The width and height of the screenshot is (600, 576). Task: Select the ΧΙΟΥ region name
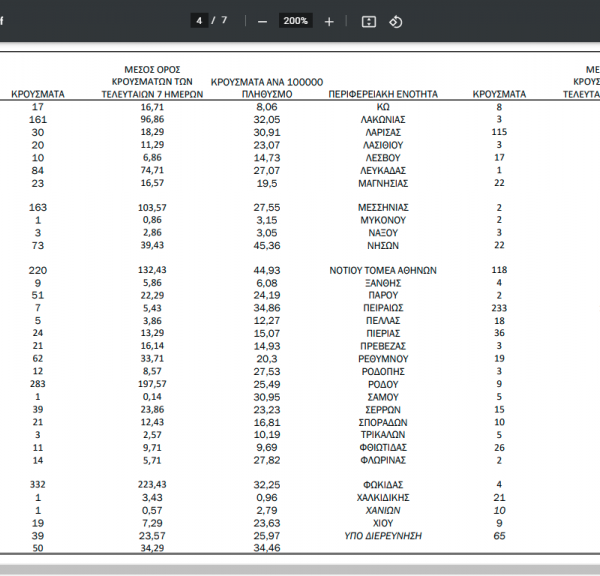383,523
